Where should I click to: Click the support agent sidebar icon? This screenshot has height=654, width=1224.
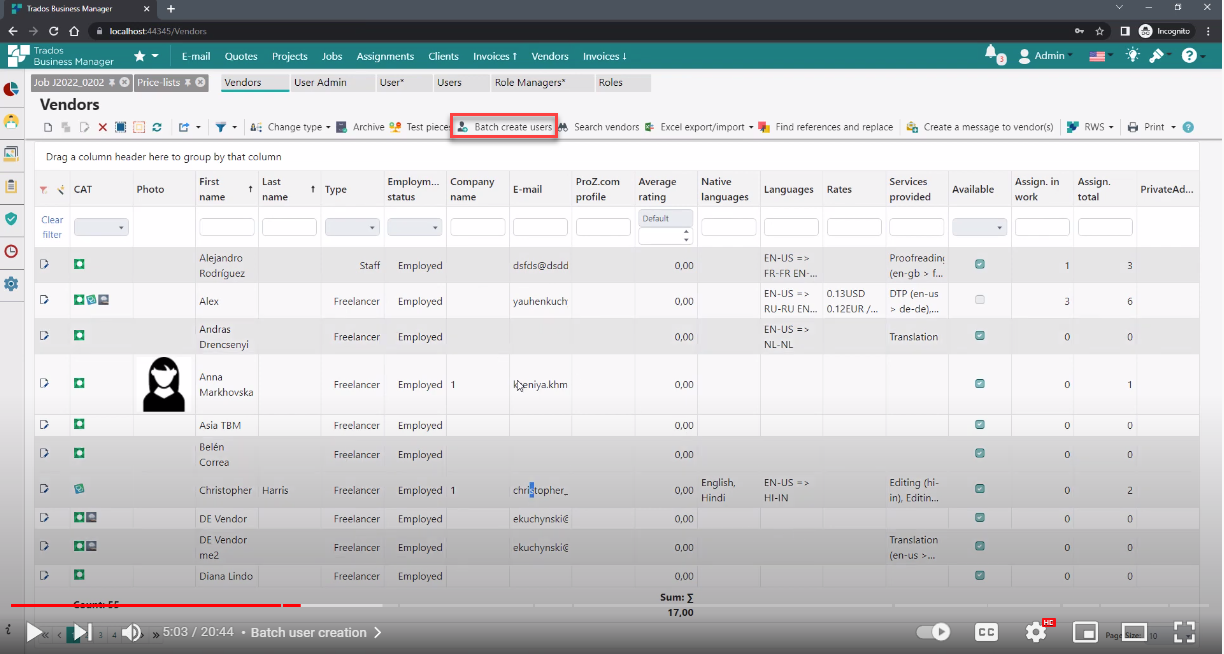tap(11, 121)
